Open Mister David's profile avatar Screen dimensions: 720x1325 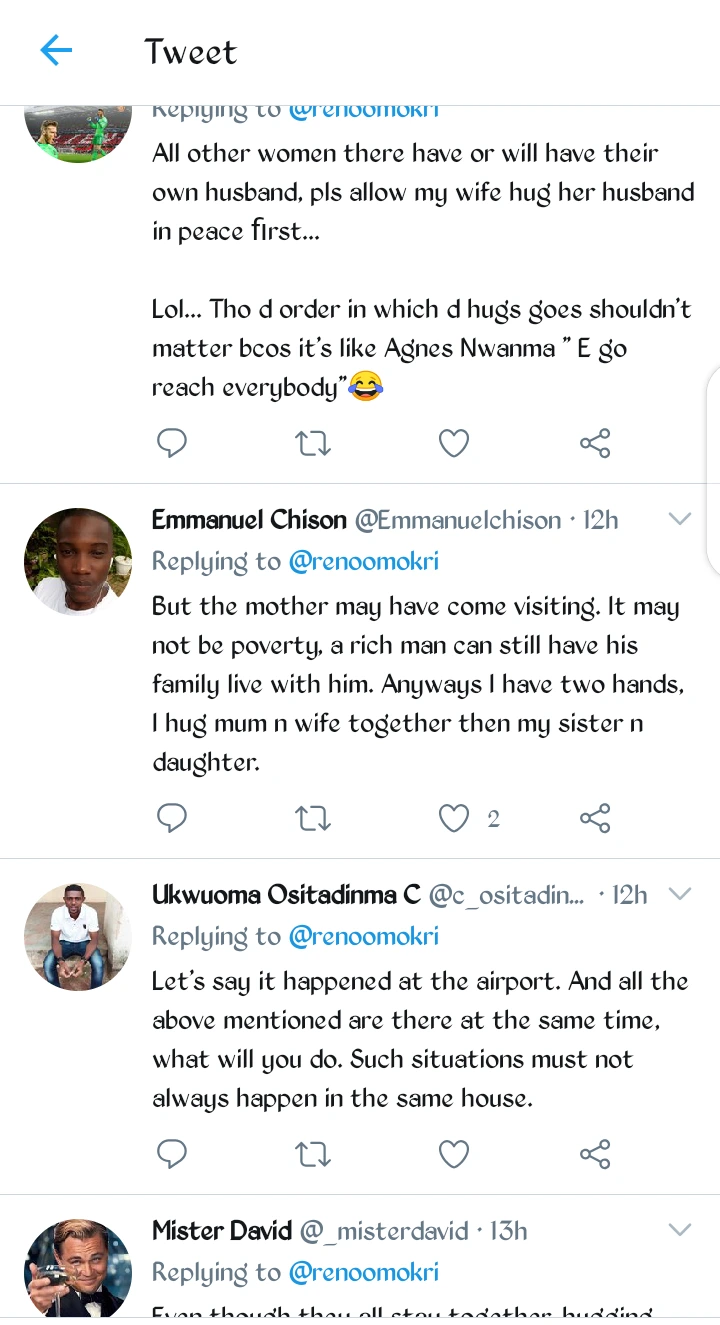point(78,1268)
